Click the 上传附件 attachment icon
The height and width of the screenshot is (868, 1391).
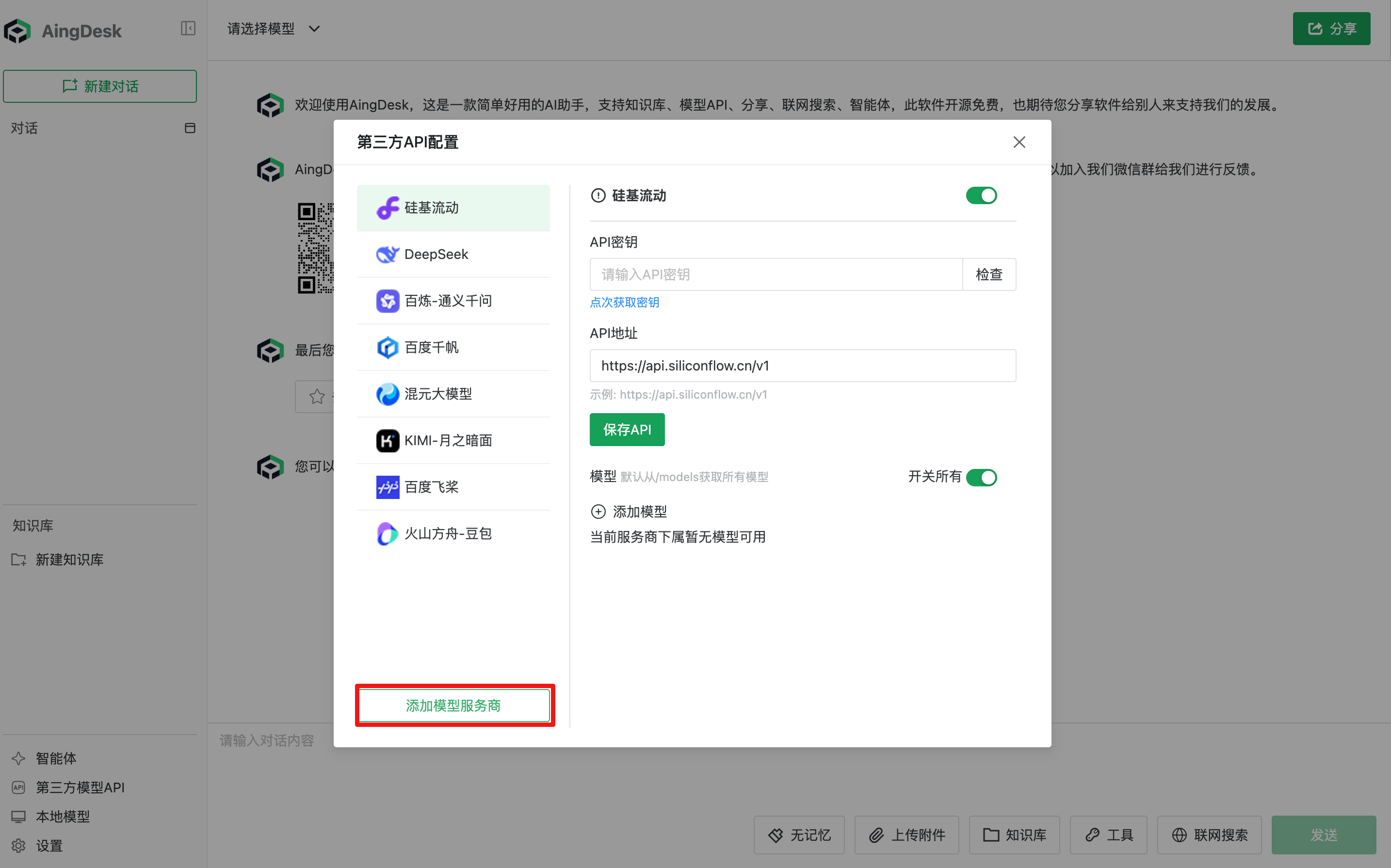(x=875, y=835)
